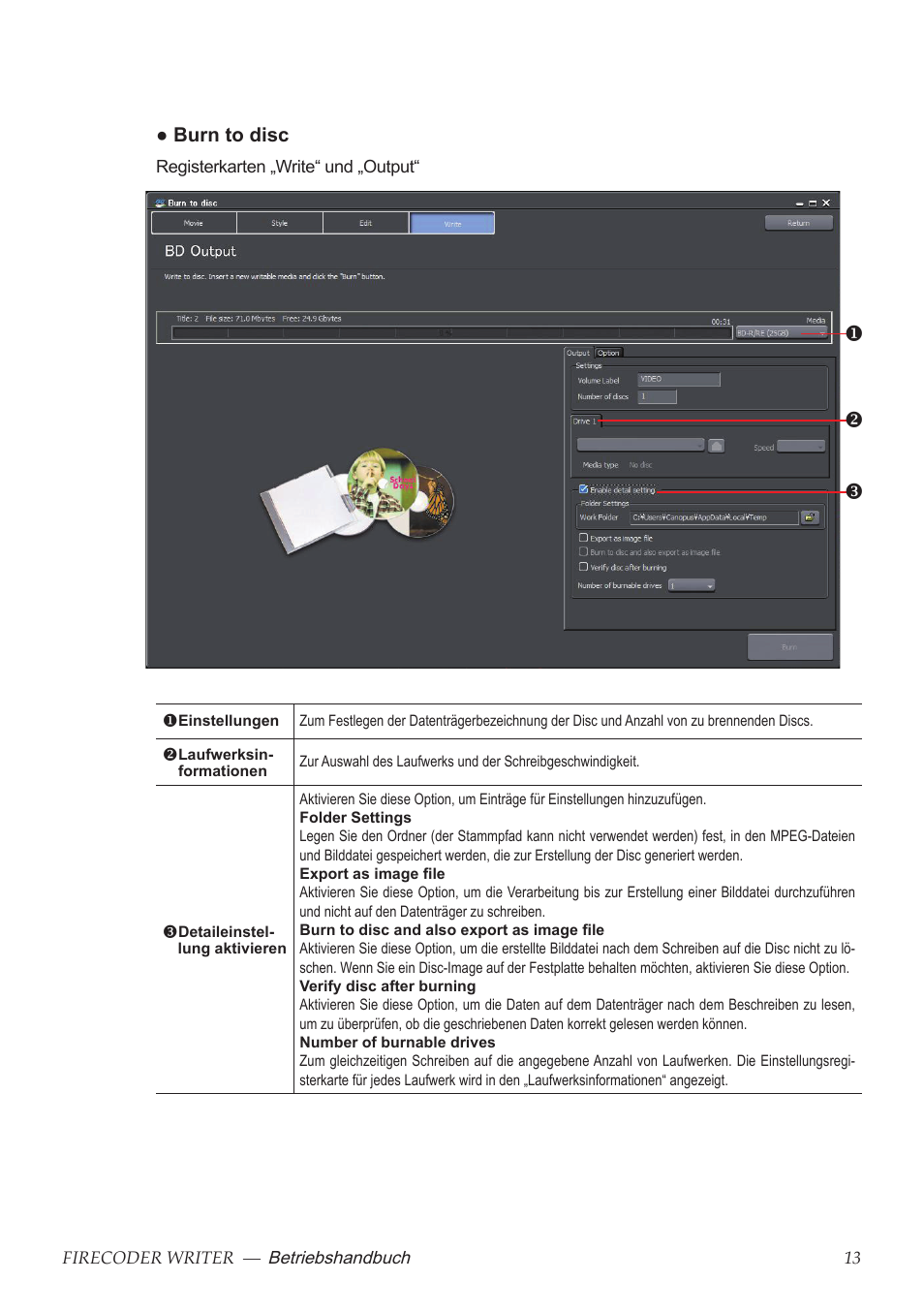Image resolution: width=924 pixels, height=1312 pixels.
Task: Open the Work Folder browse folder icon
Action: (x=811, y=517)
